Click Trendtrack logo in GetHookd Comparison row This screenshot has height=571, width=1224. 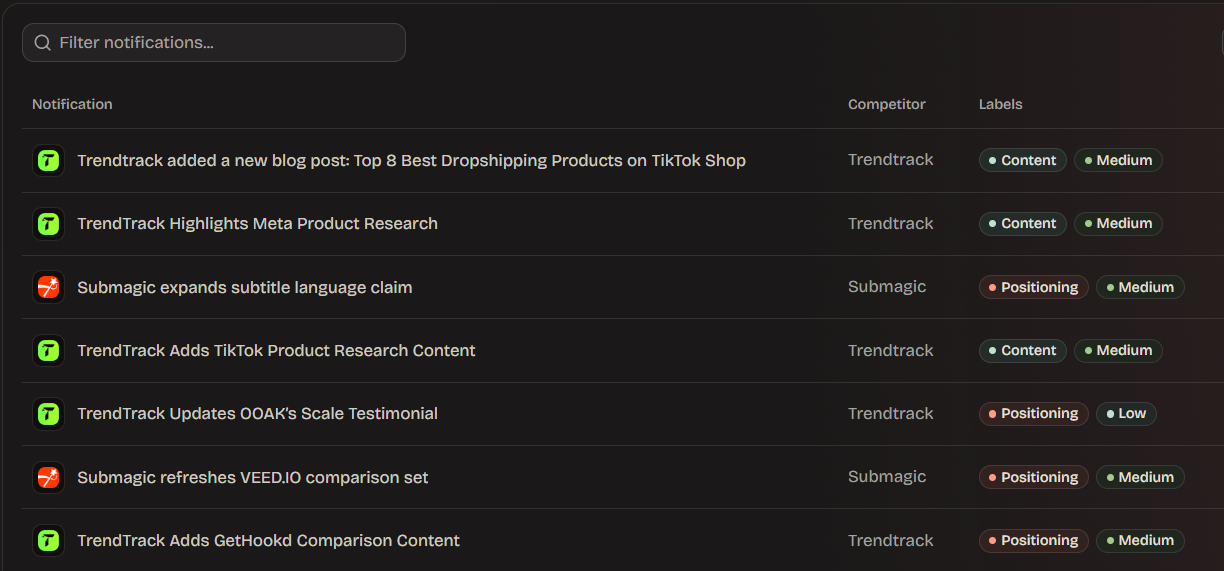[x=48, y=540]
